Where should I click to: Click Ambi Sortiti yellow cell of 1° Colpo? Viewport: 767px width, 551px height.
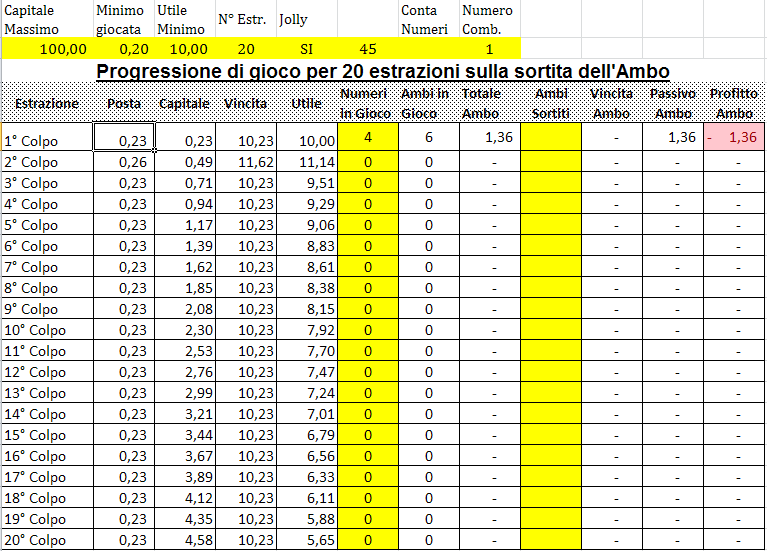551,137
